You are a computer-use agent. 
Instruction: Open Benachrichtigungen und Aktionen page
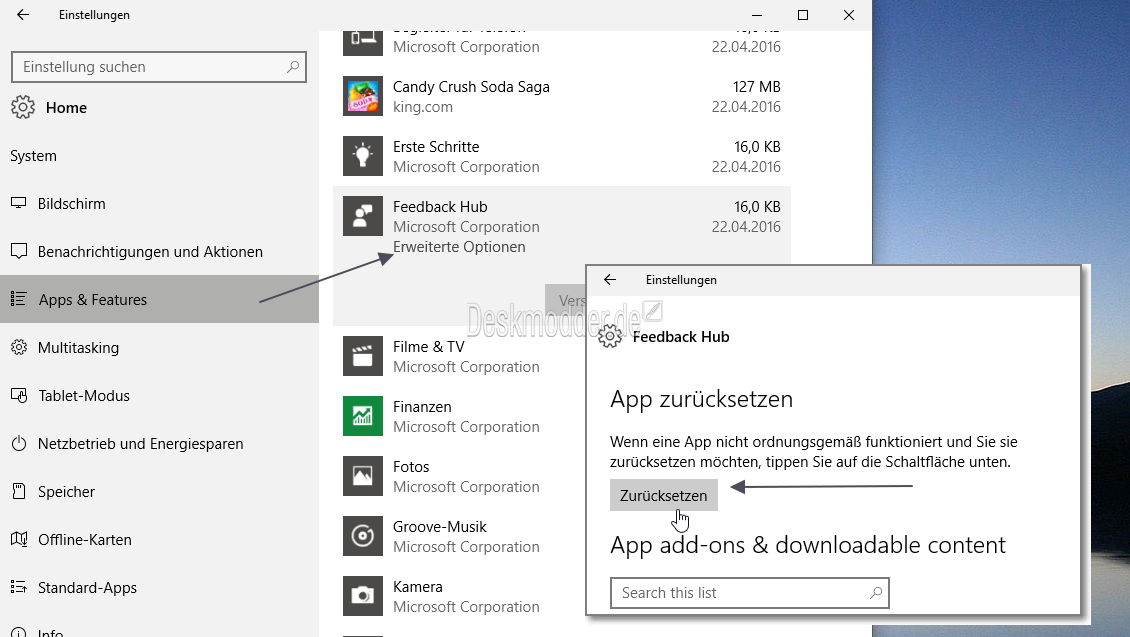tap(159, 251)
